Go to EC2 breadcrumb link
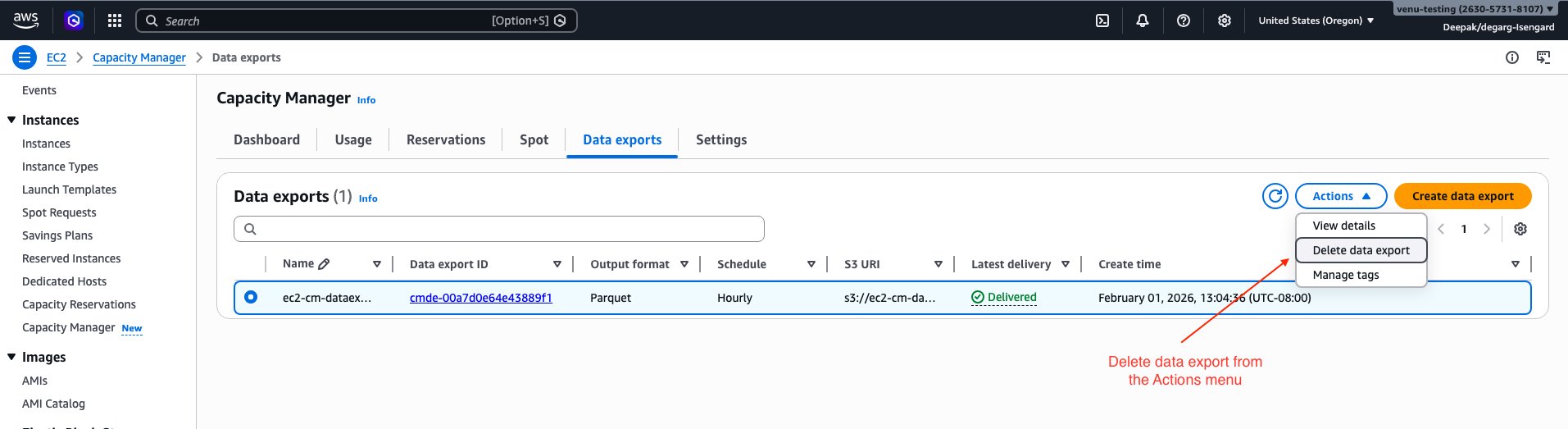 [57, 57]
